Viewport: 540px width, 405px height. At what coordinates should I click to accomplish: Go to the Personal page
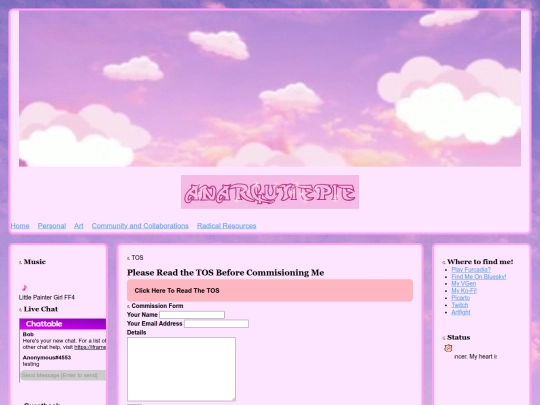[x=52, y=226]
